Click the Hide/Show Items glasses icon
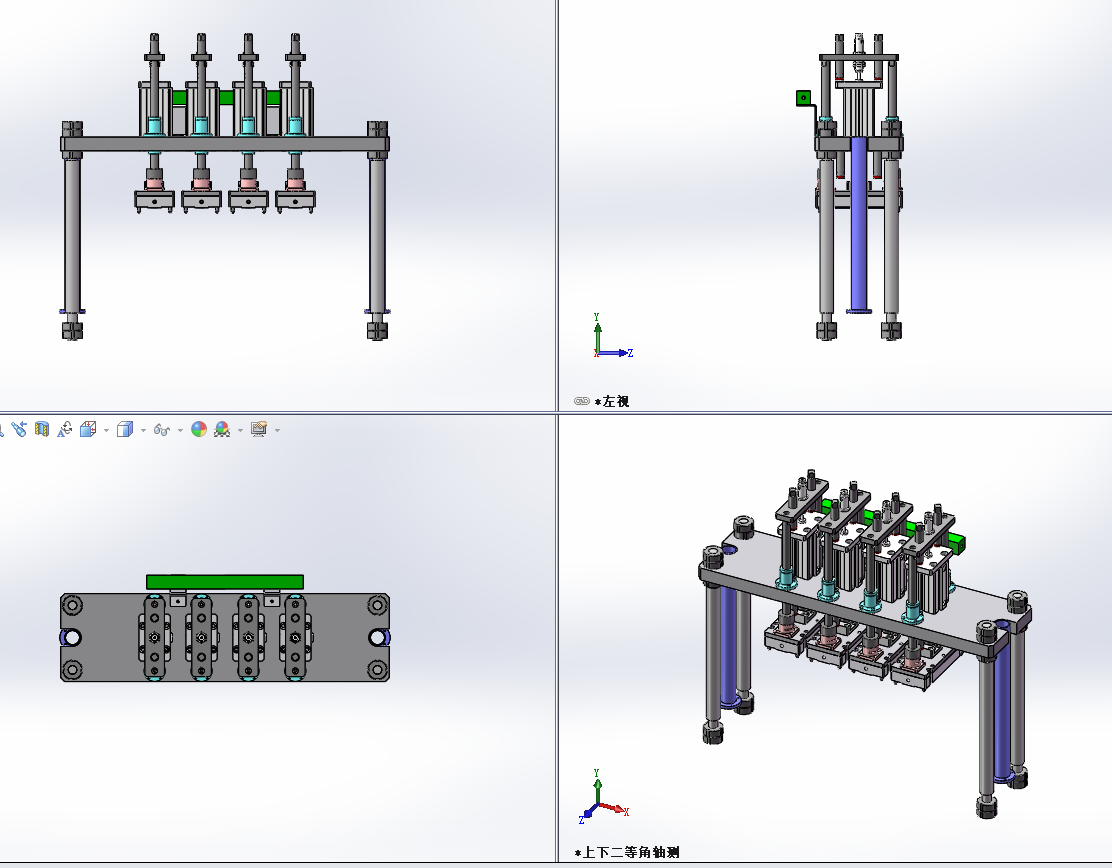The height and width of the screenshot is (868, 1112). 162,430
